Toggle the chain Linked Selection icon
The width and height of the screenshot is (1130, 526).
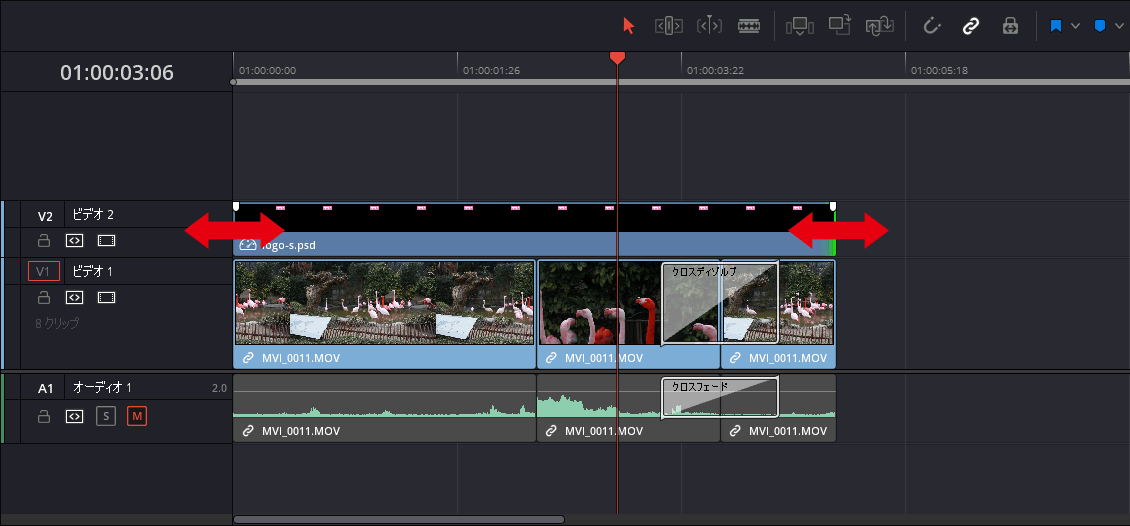click(970, 26)
